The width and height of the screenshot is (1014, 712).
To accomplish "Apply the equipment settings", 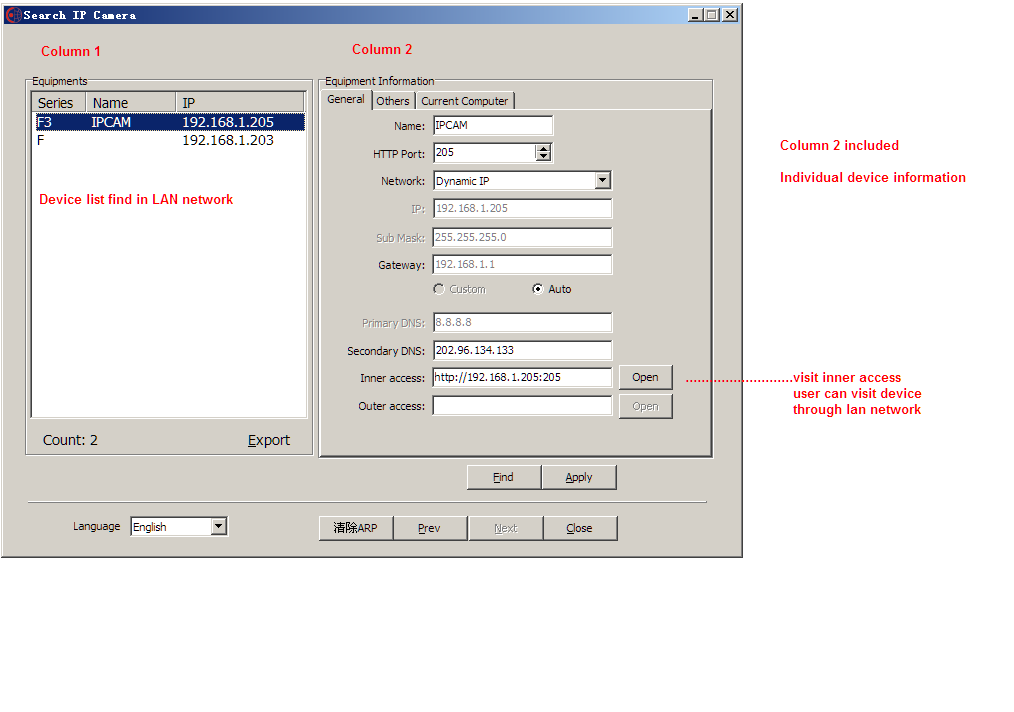I will (x=579, y=478).
